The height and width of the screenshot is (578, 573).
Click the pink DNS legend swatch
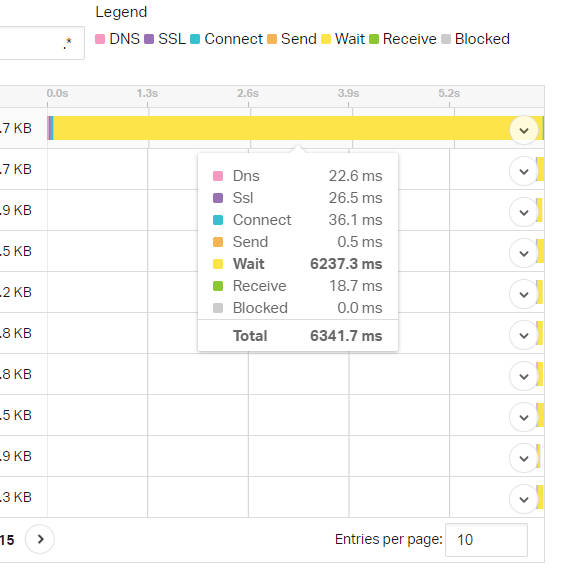(x=100, y=39)
